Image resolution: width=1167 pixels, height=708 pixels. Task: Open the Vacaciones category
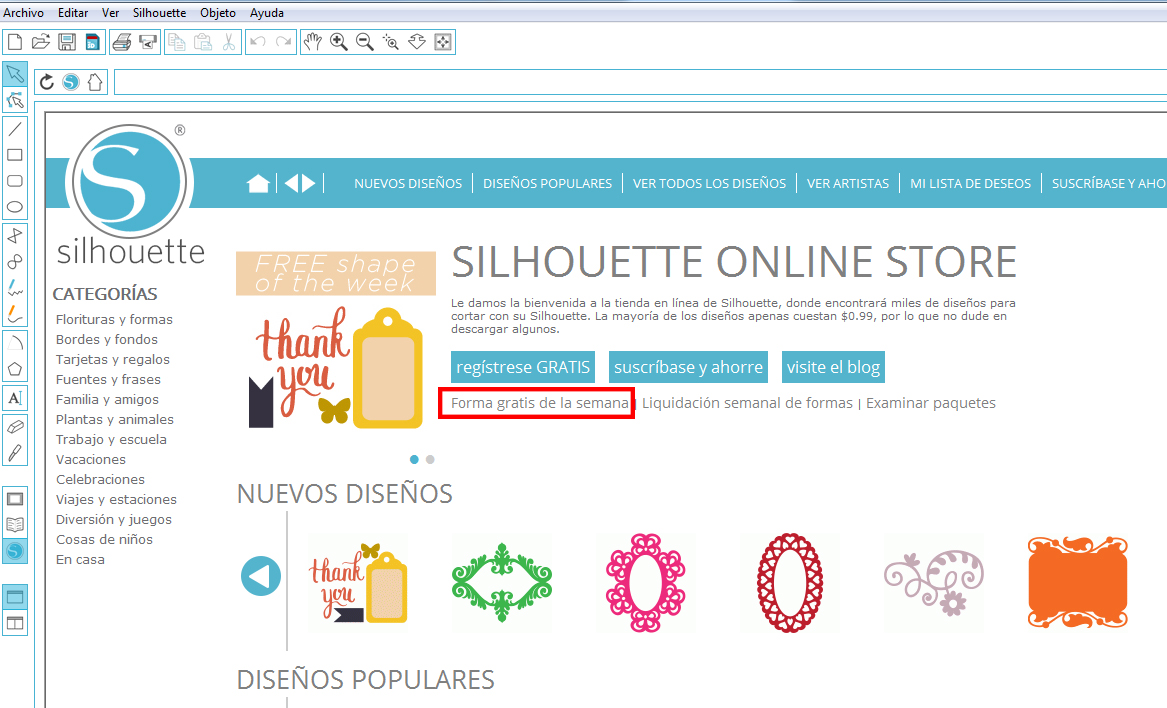click(x=91, y=459)
